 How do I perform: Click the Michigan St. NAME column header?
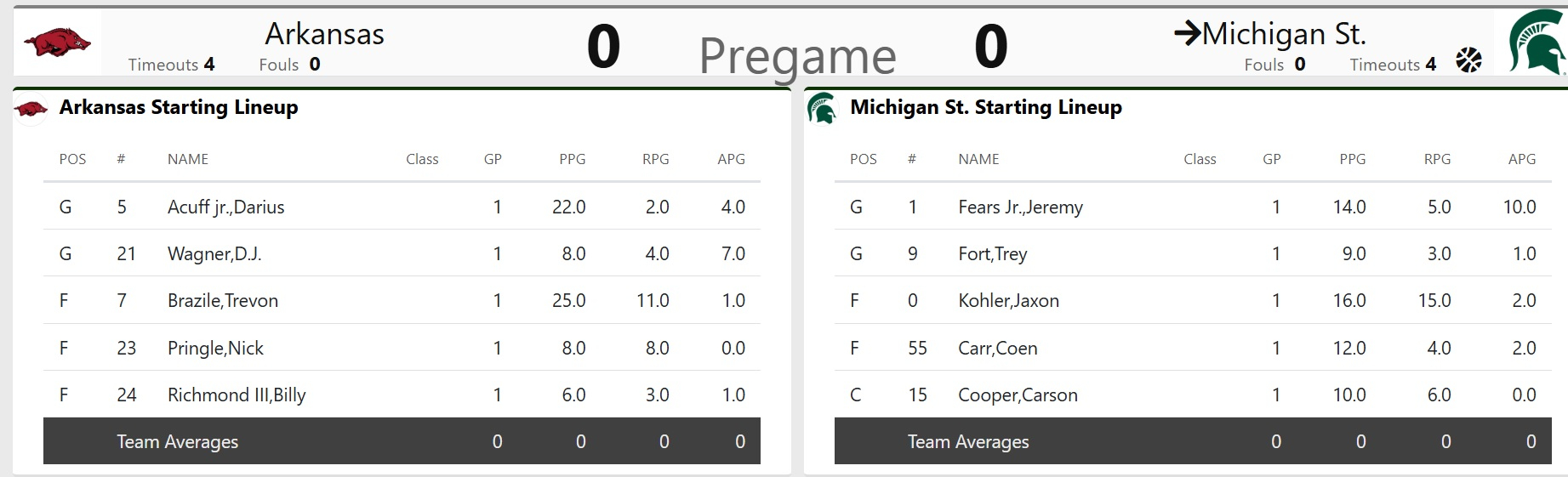pos(978,159)
